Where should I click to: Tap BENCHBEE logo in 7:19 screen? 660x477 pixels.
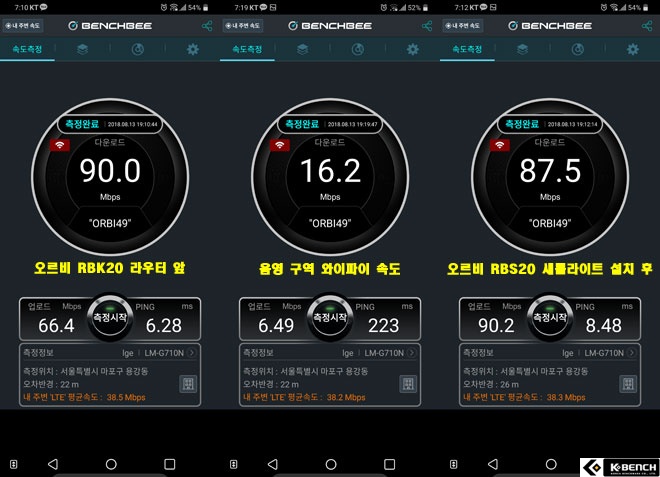click(330, 26)
